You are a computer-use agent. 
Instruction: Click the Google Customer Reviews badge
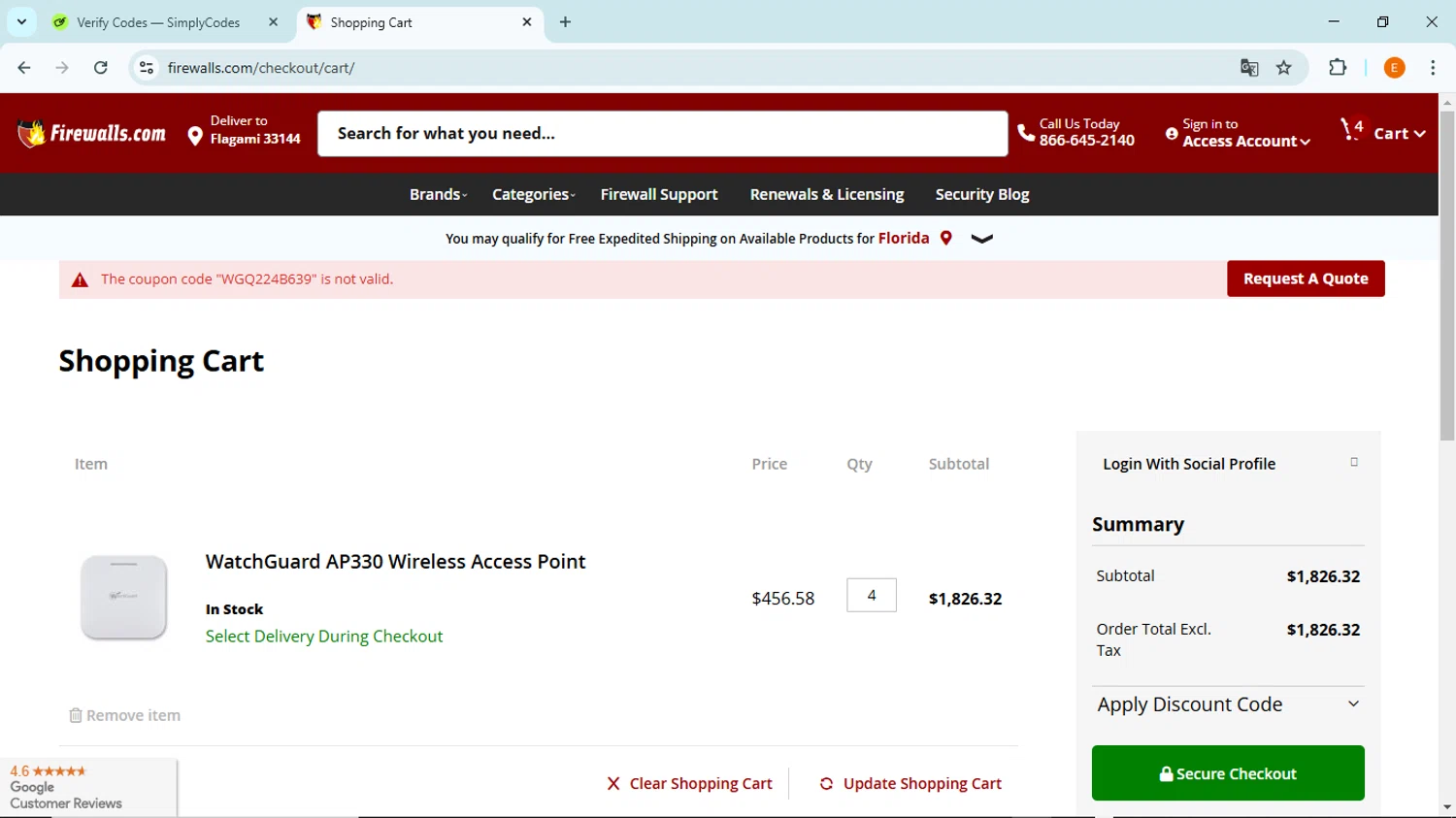88,787
